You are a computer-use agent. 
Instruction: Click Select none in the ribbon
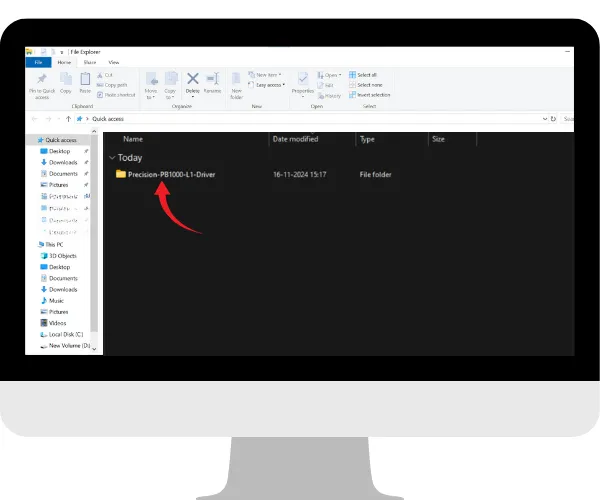click(x=365, y=85)
